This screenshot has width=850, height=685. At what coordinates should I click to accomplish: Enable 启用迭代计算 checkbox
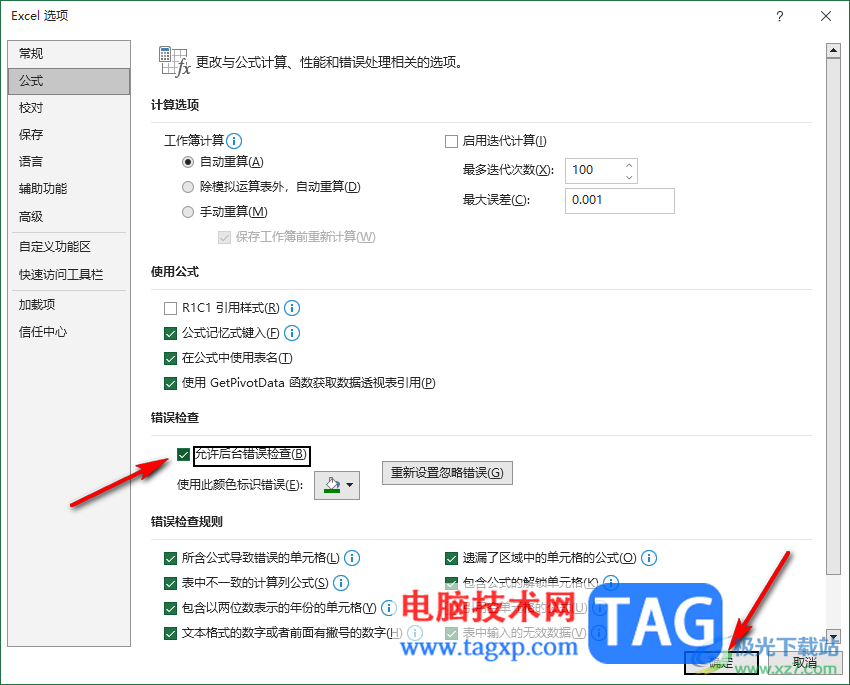click(x=451, y=141)
